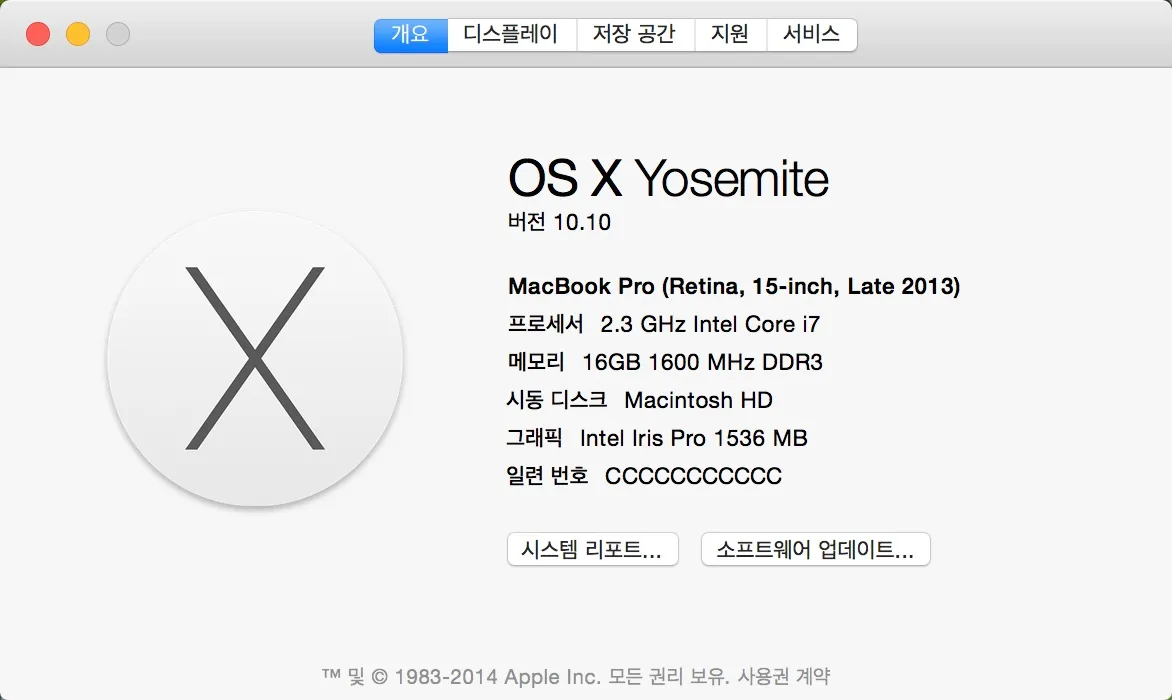
Task: Minimize the window with the yellow button
Action: point(78,34)
